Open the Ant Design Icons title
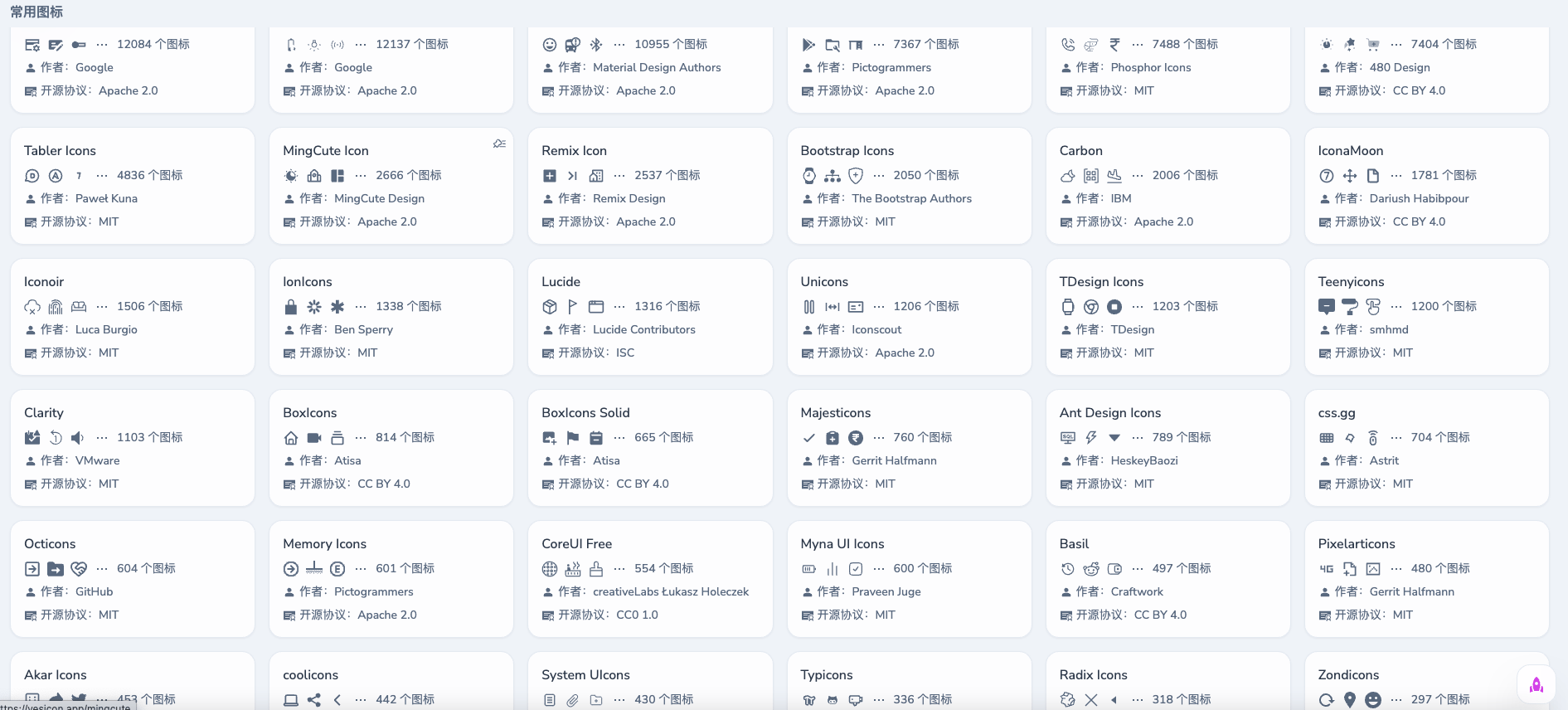This screenshot has width=1568, height=710. click(1109, 413)
